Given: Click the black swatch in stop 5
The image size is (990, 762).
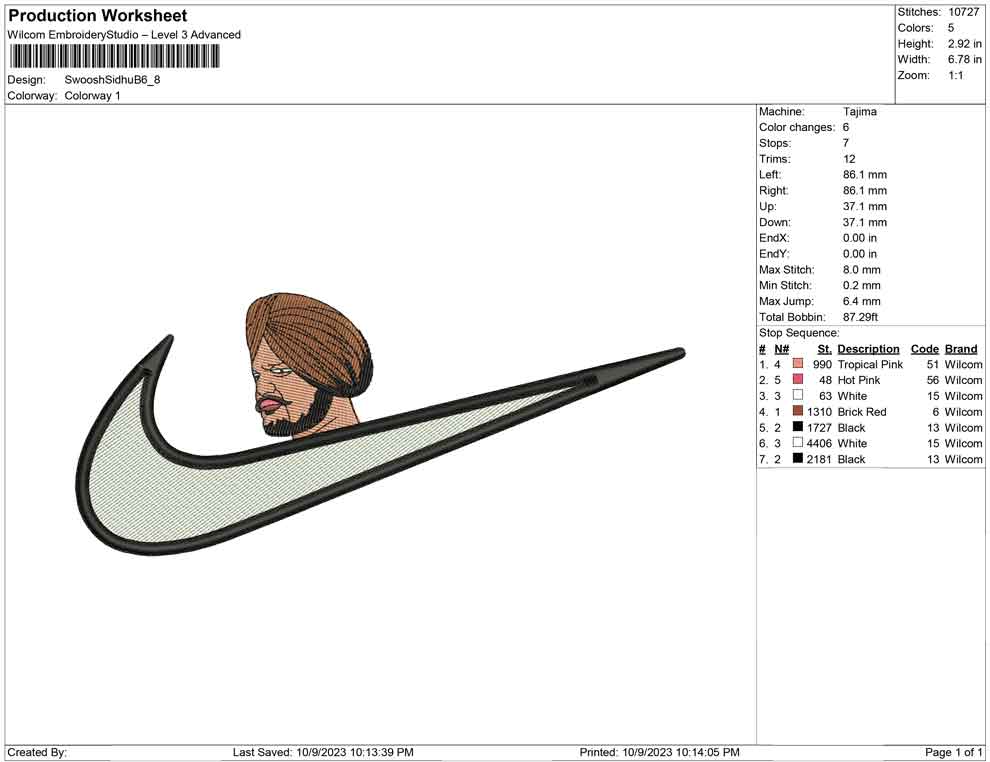Looking at the screenshot, I should coord(798,427).
